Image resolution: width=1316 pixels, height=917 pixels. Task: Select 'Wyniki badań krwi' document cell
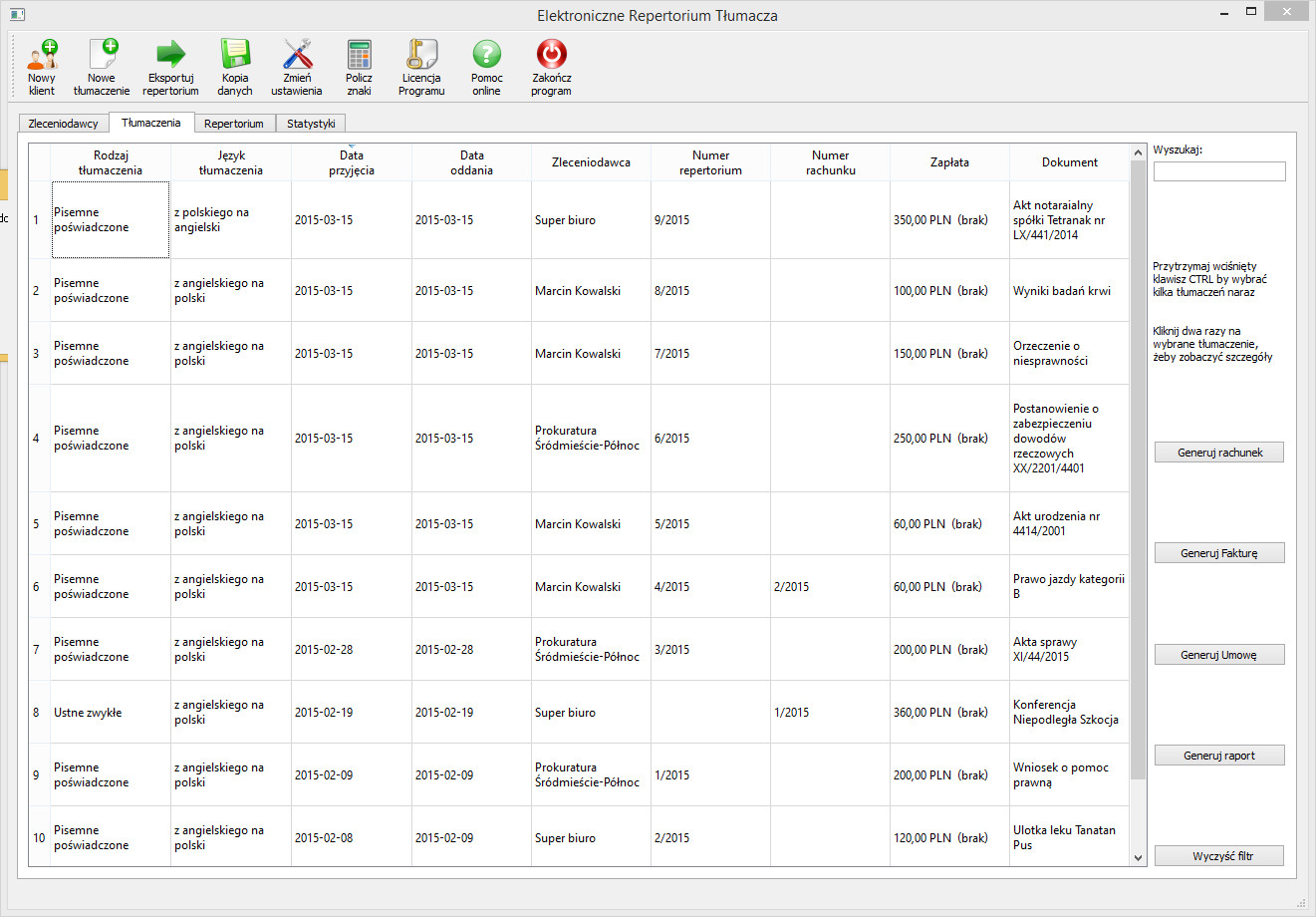click(1070, 291)
